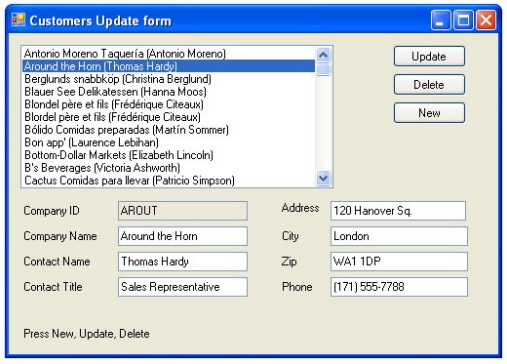Select Antonio Moreno Taquería in the list

(168, 53)
